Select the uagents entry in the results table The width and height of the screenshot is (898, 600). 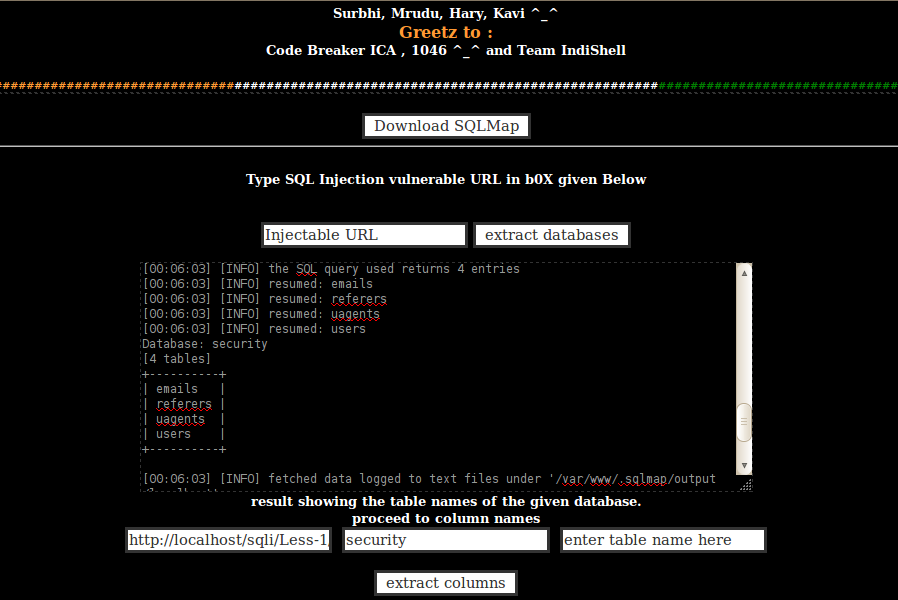point(181,418)
